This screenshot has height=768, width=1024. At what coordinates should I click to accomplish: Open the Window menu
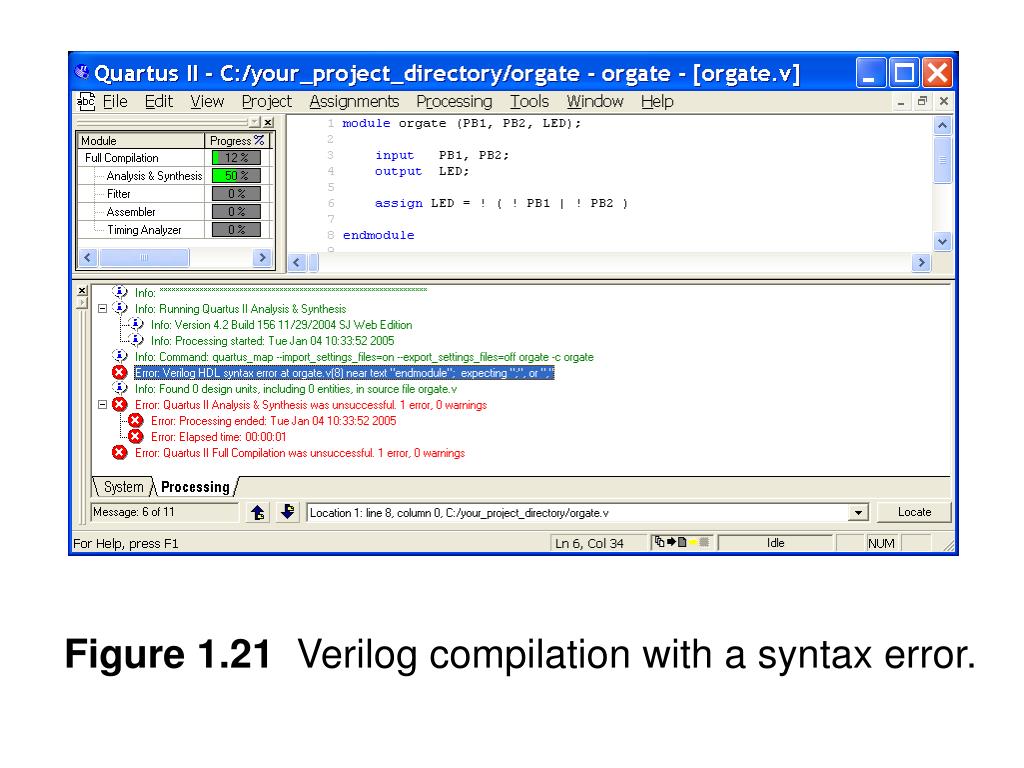coord(595,102)
